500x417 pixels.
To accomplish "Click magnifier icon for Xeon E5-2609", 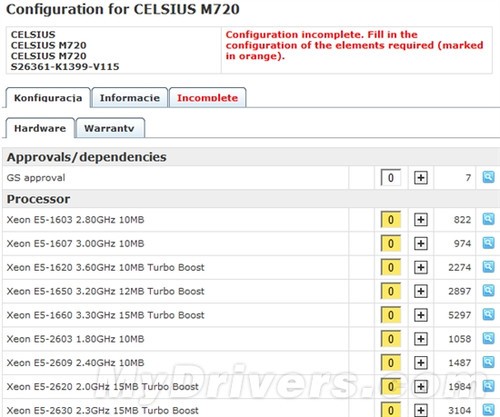I will (x=488, y=362).
